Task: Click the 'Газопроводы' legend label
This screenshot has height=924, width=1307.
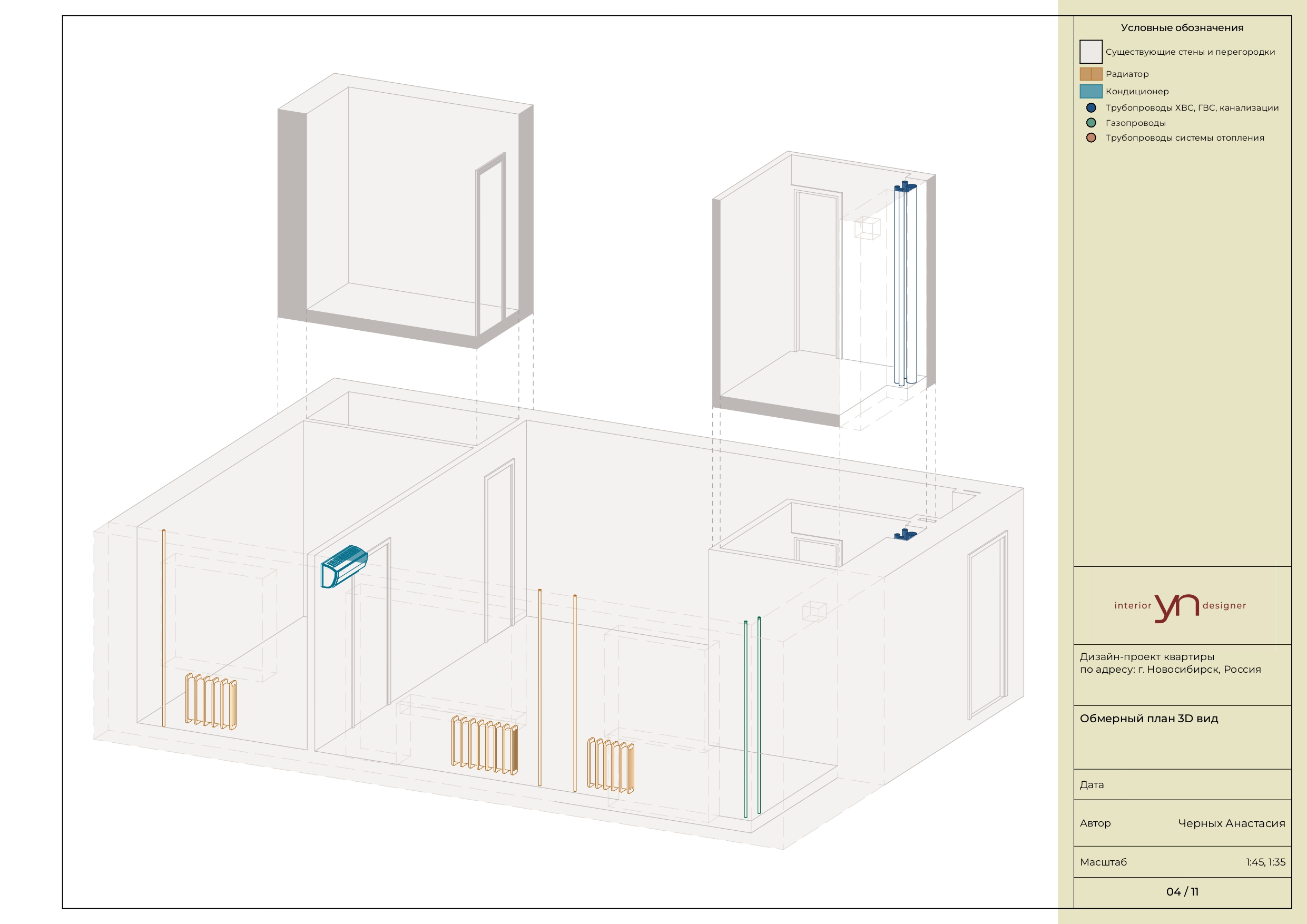Action: [1135, 123]
